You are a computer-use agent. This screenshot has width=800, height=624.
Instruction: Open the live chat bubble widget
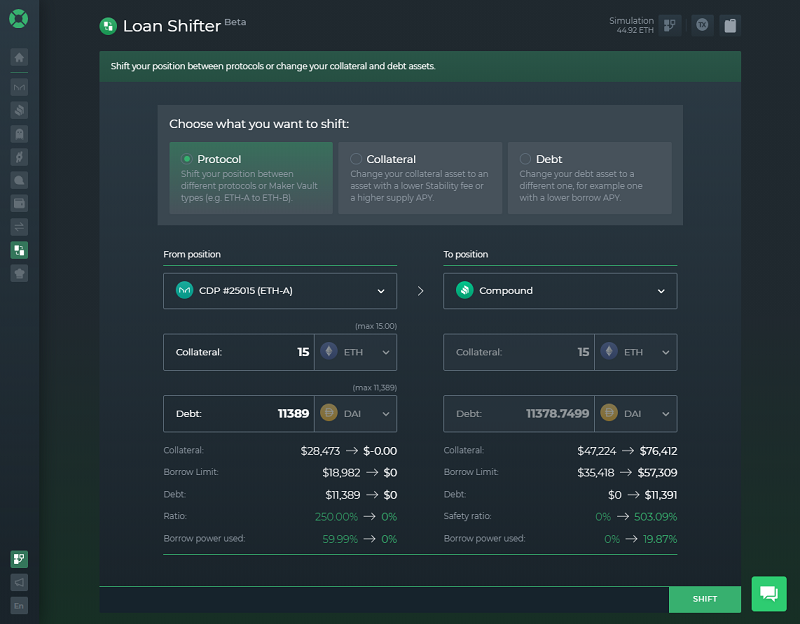[x=769, y=593]
